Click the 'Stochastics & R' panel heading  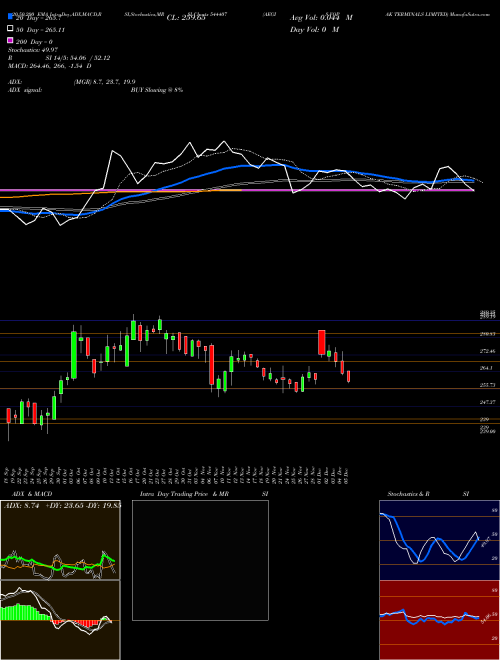tap(409, 494)
